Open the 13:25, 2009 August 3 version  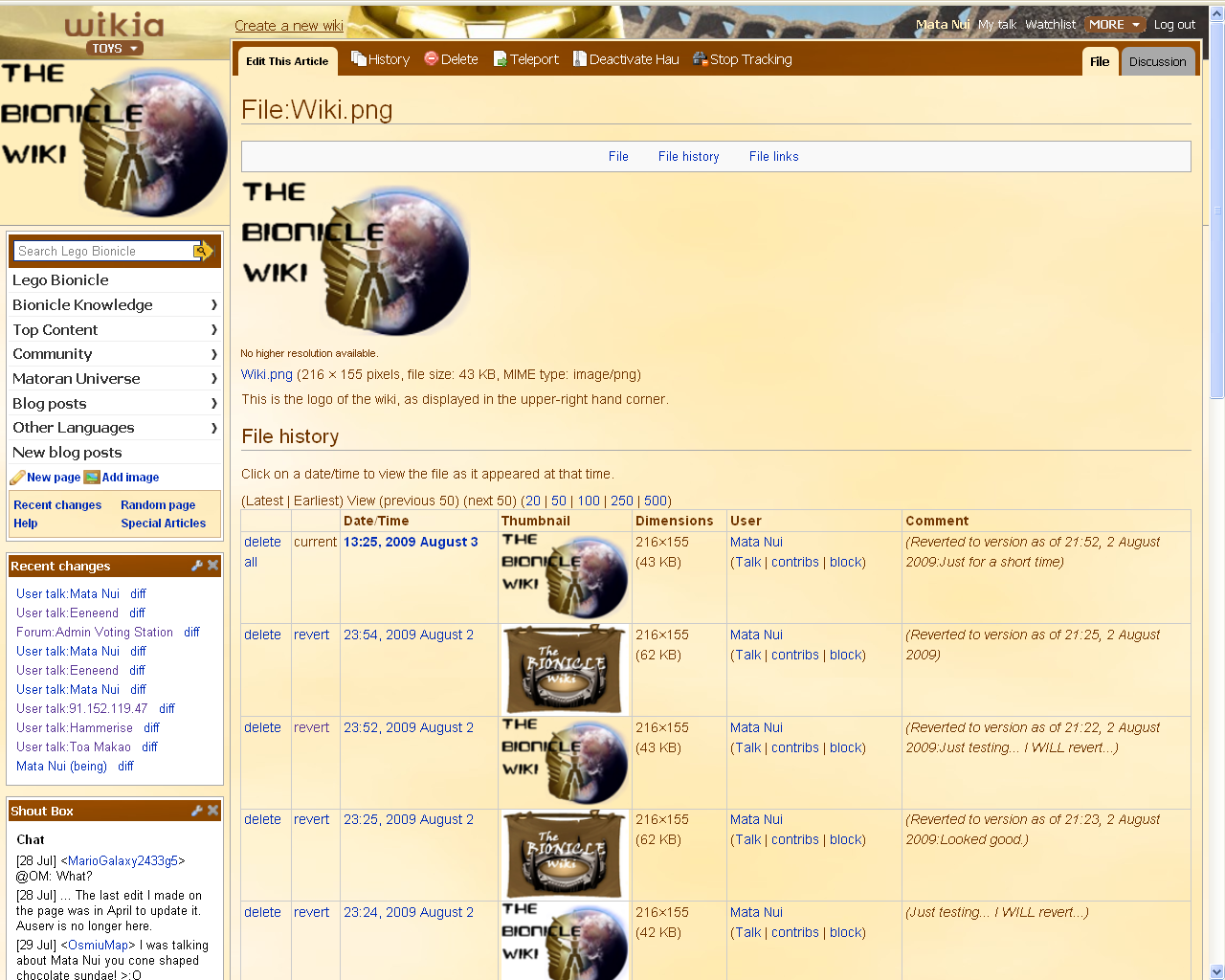tap(411, 543)
